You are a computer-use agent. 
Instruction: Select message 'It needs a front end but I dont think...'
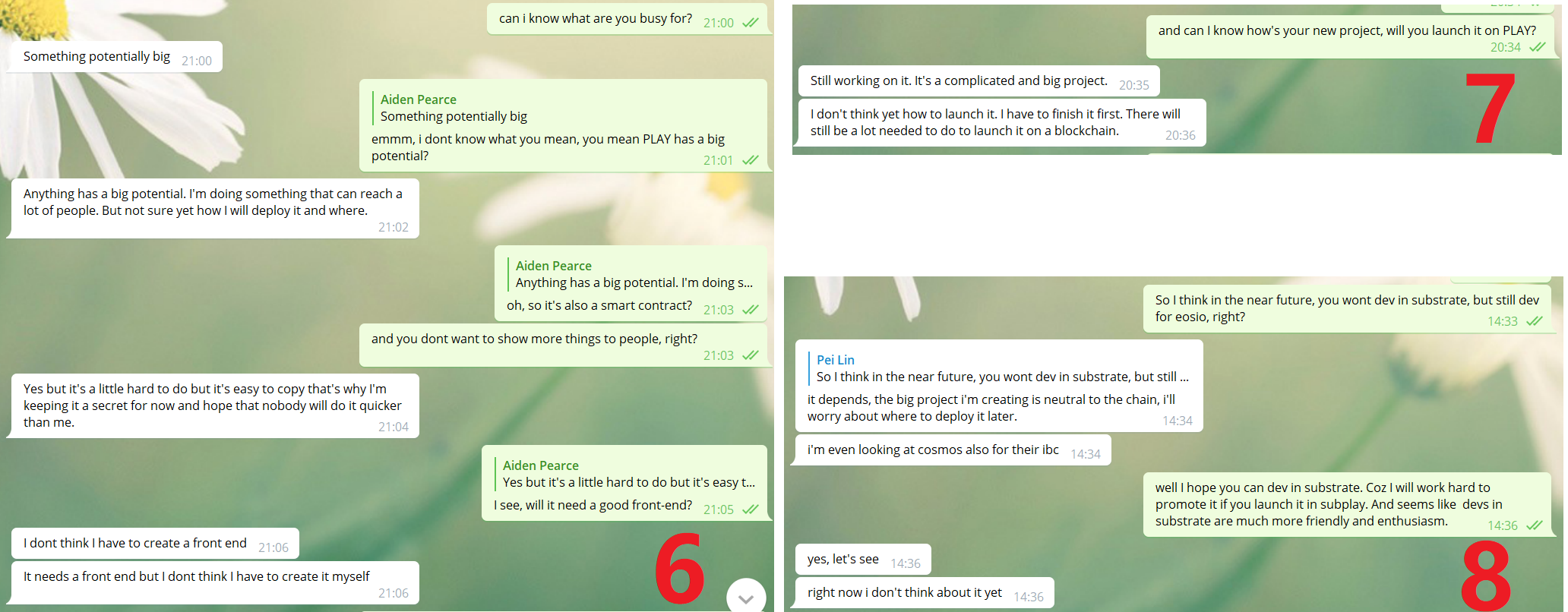point(216,583)
